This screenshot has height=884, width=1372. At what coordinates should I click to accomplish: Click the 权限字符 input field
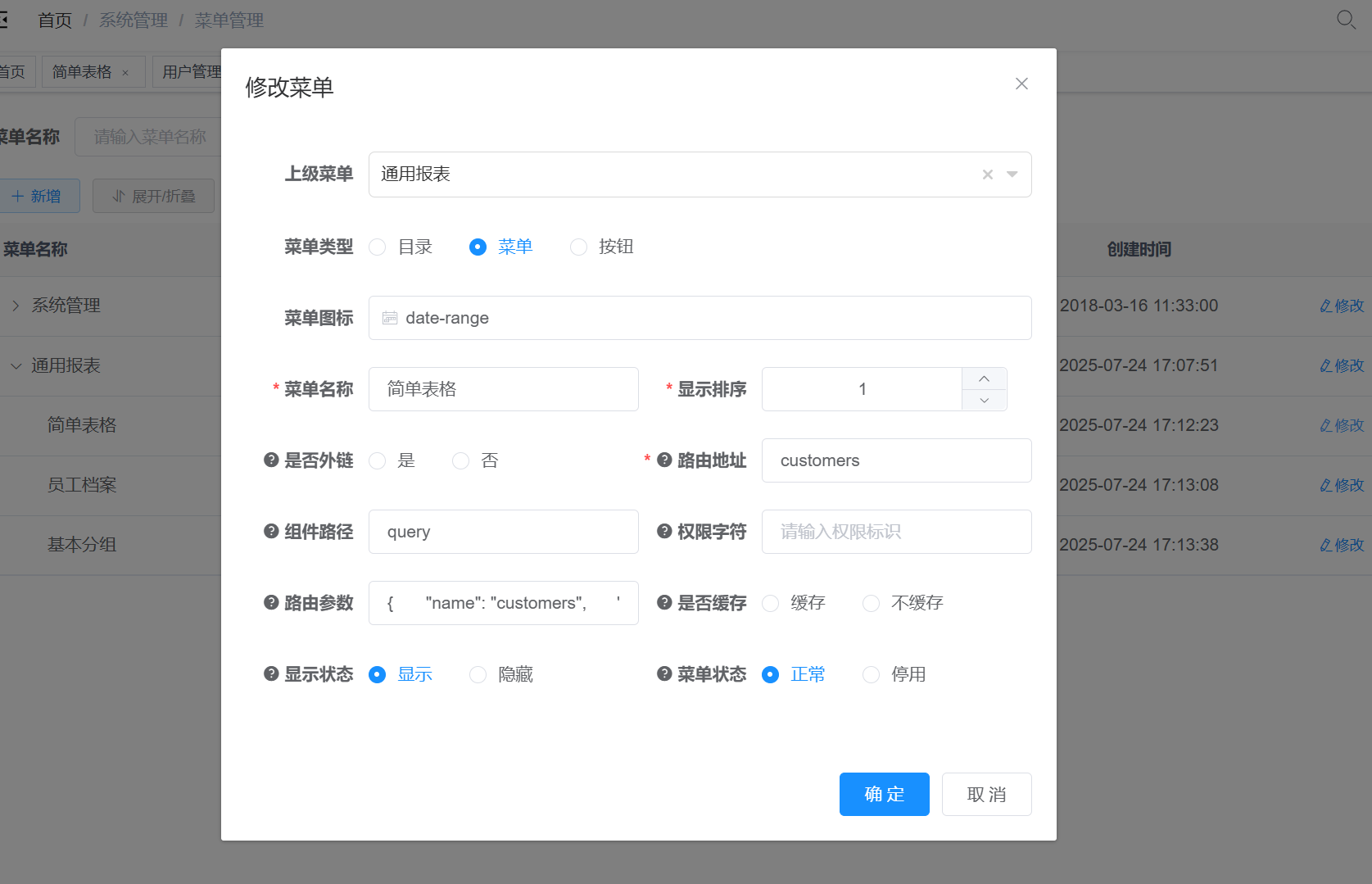click(x=896, y=532)
